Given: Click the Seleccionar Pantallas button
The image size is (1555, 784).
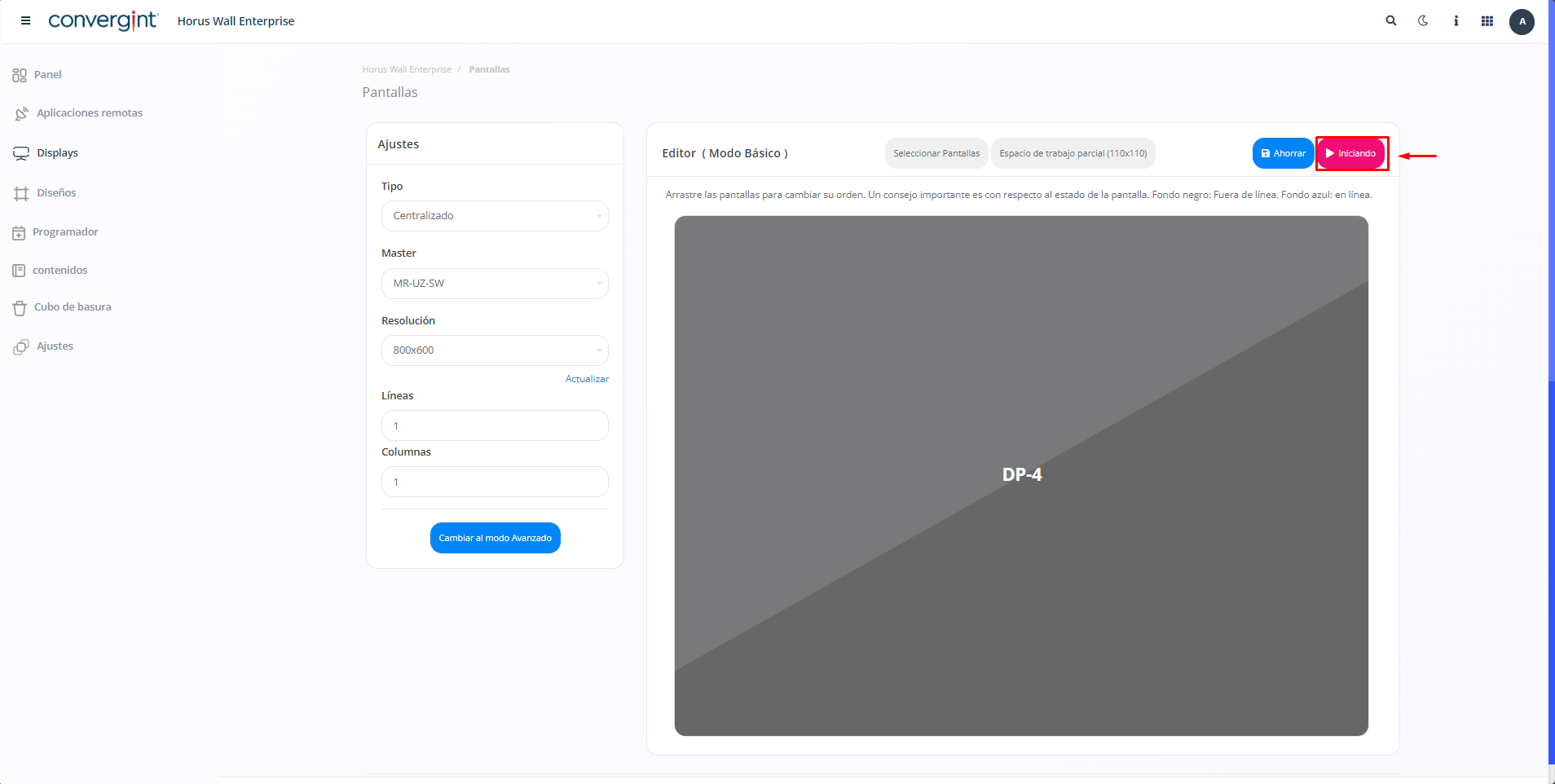Looking at the screenshot, I should coord(936,153).
